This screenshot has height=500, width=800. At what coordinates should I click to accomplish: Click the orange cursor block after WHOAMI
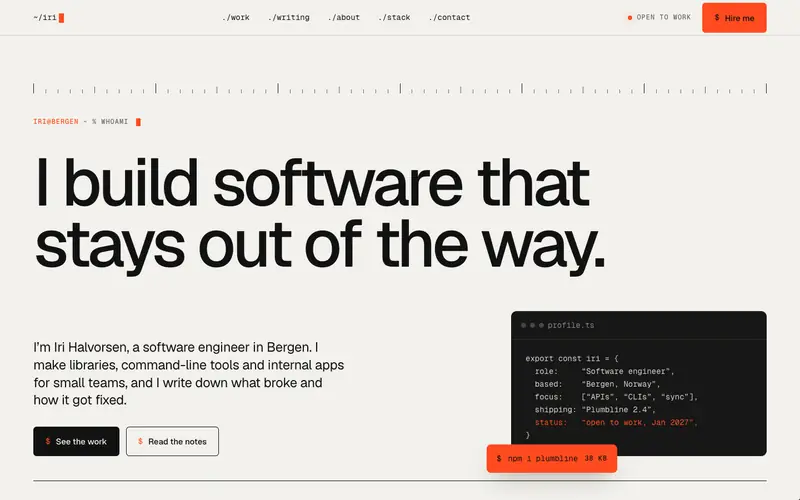click(x=138, y=122)
